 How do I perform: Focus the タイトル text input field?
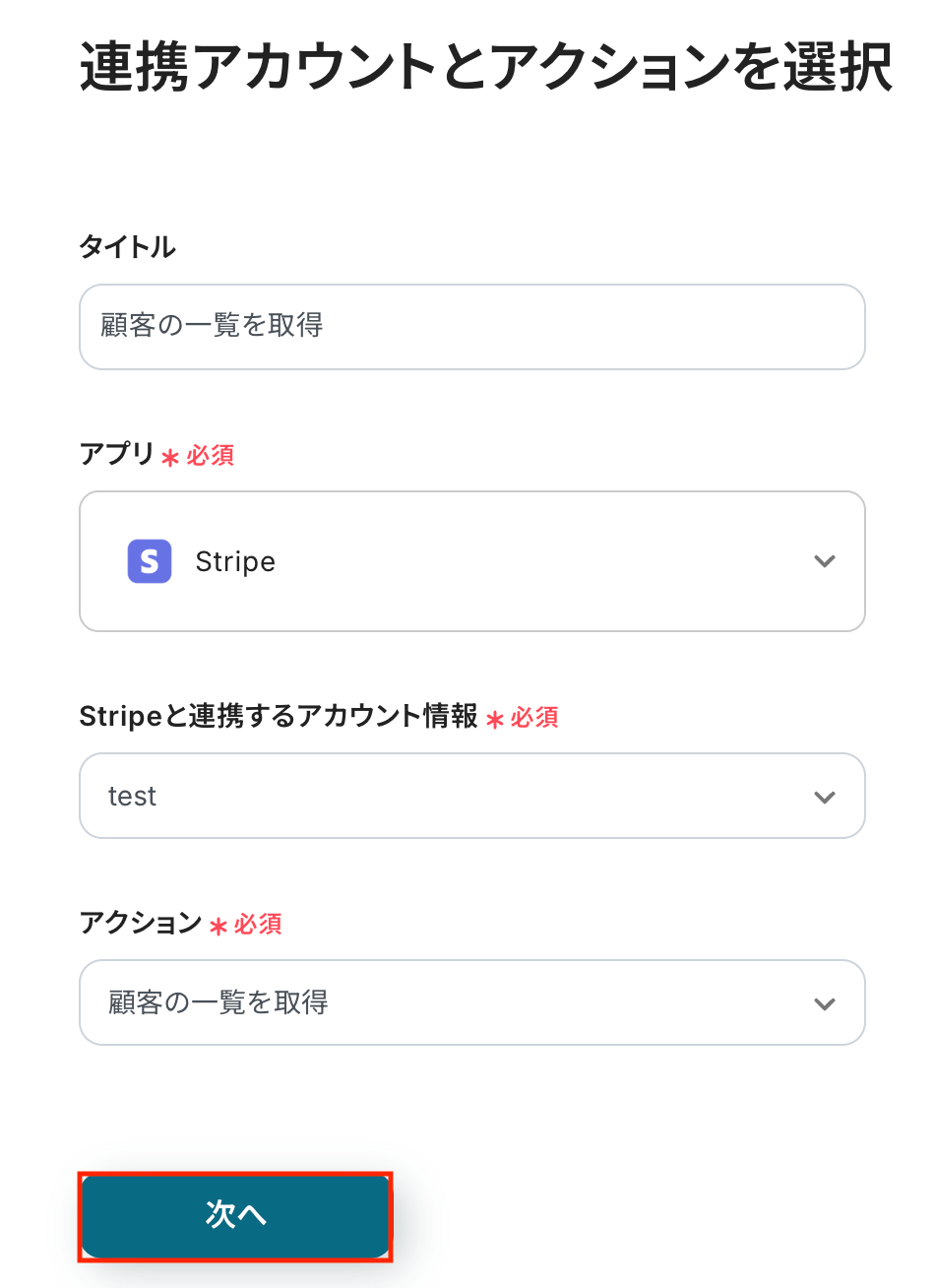point(472,327)
